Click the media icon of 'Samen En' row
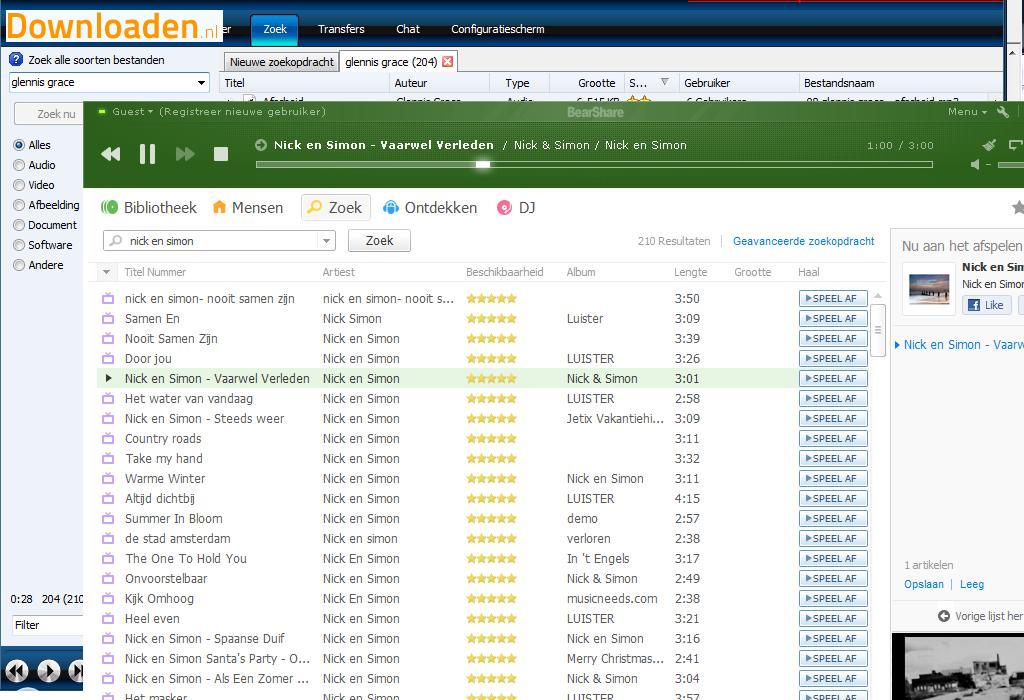Screen dimensions: 1024x700 (x=108, y=319)
